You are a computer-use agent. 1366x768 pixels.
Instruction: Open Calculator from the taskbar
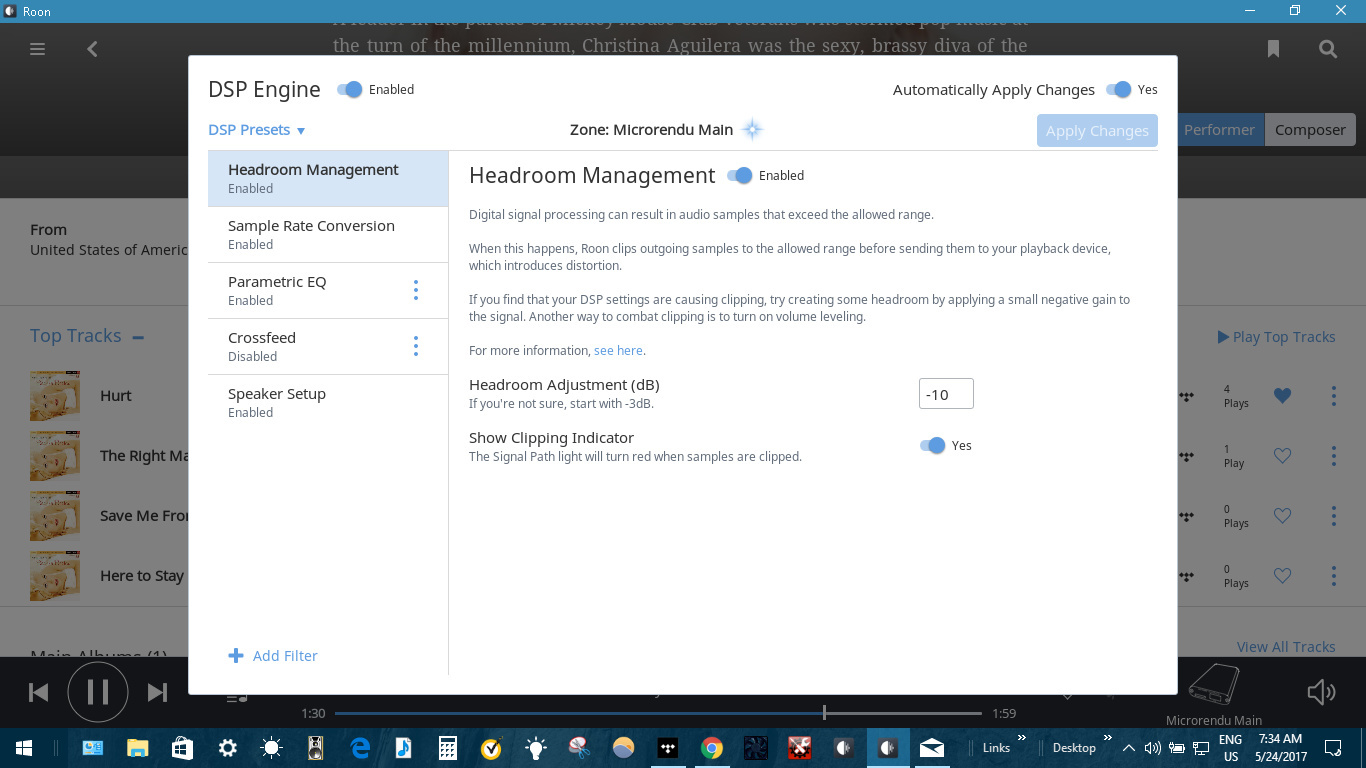coord(447,748)
